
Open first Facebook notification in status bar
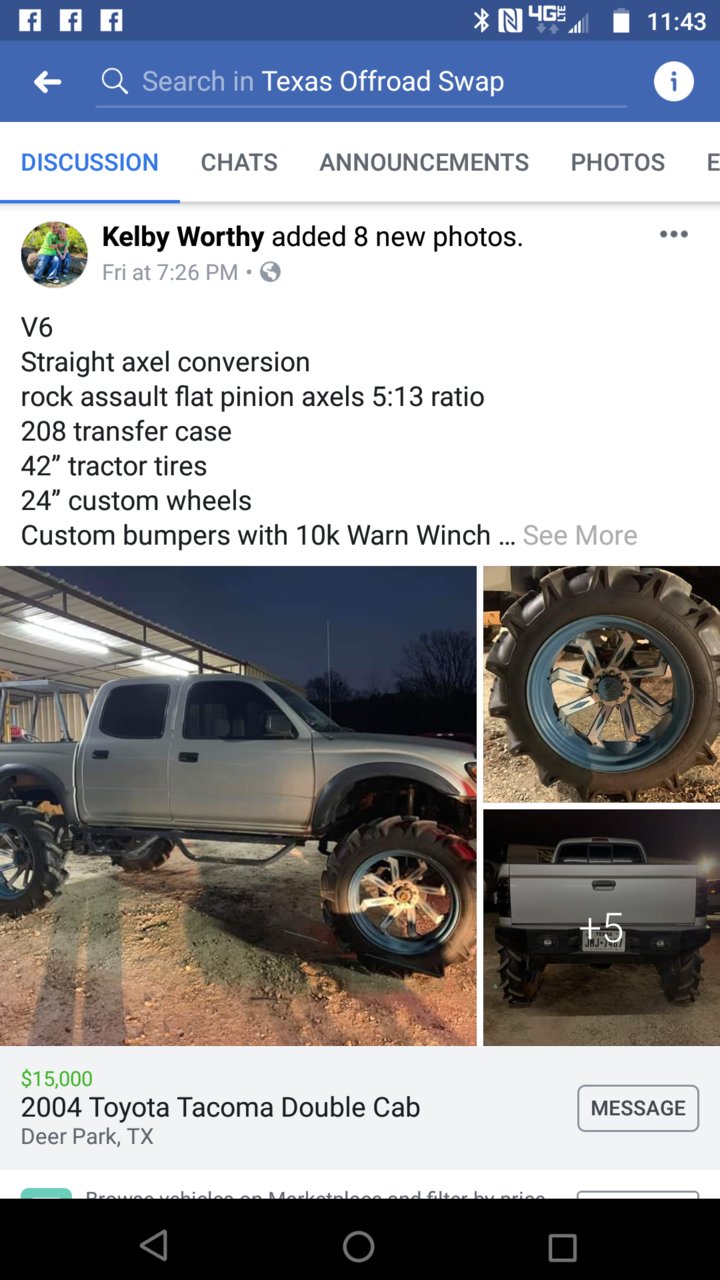[x=30, y=20]
